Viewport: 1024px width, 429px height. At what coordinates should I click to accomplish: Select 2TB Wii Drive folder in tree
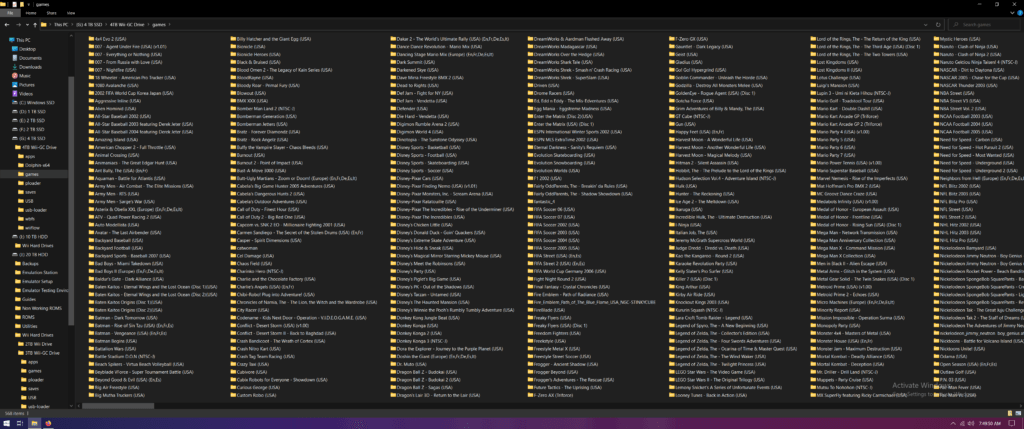pos(37,343)
